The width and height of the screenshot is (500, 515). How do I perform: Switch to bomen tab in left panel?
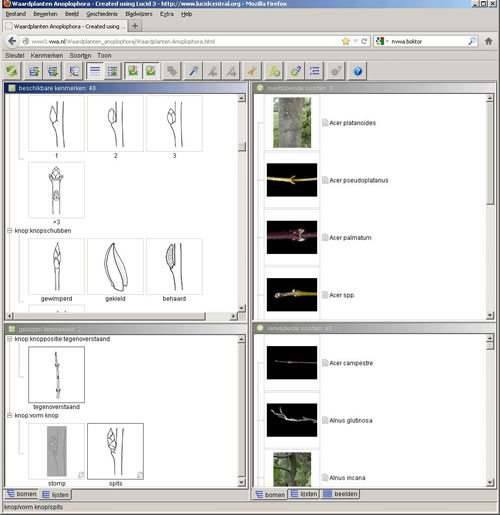[22, 494]
